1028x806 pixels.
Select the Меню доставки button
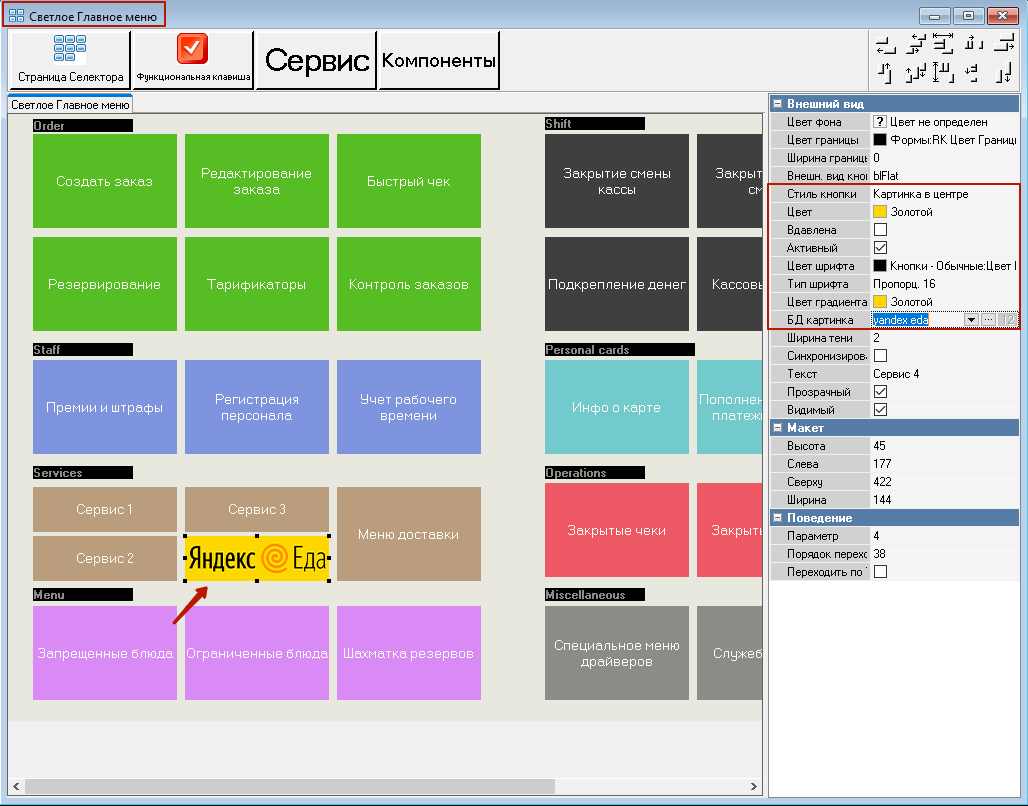coord(408,534)
